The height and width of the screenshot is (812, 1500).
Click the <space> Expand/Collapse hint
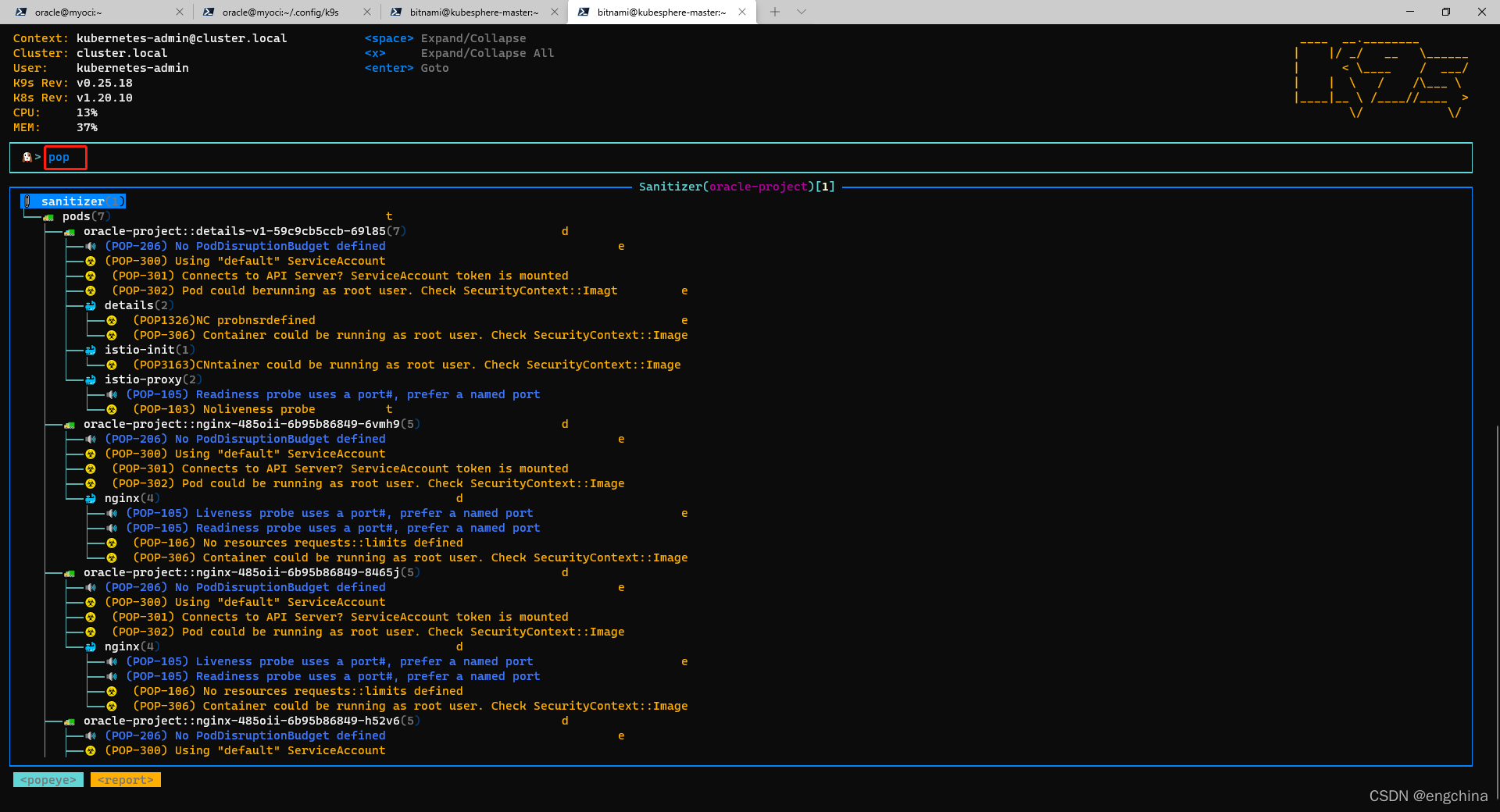click(445, 38)
